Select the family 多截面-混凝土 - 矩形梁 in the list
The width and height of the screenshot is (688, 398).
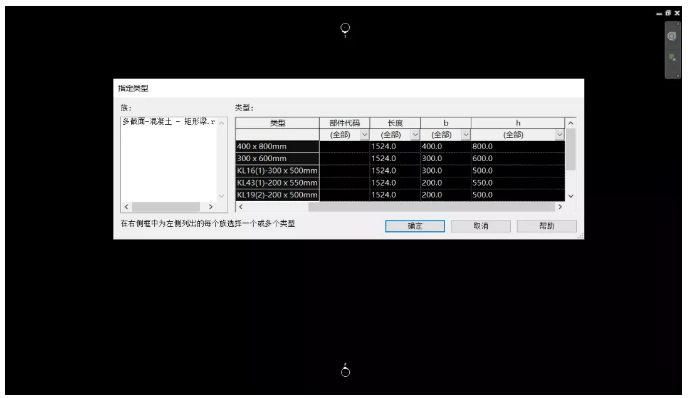[x=169, y=122]
